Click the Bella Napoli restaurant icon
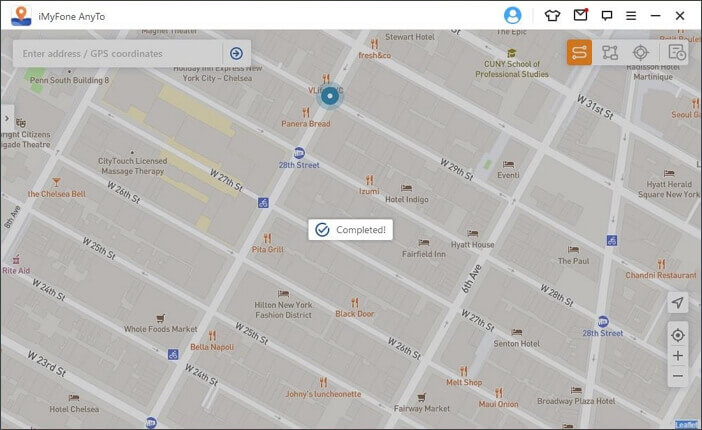 point(212,335)
